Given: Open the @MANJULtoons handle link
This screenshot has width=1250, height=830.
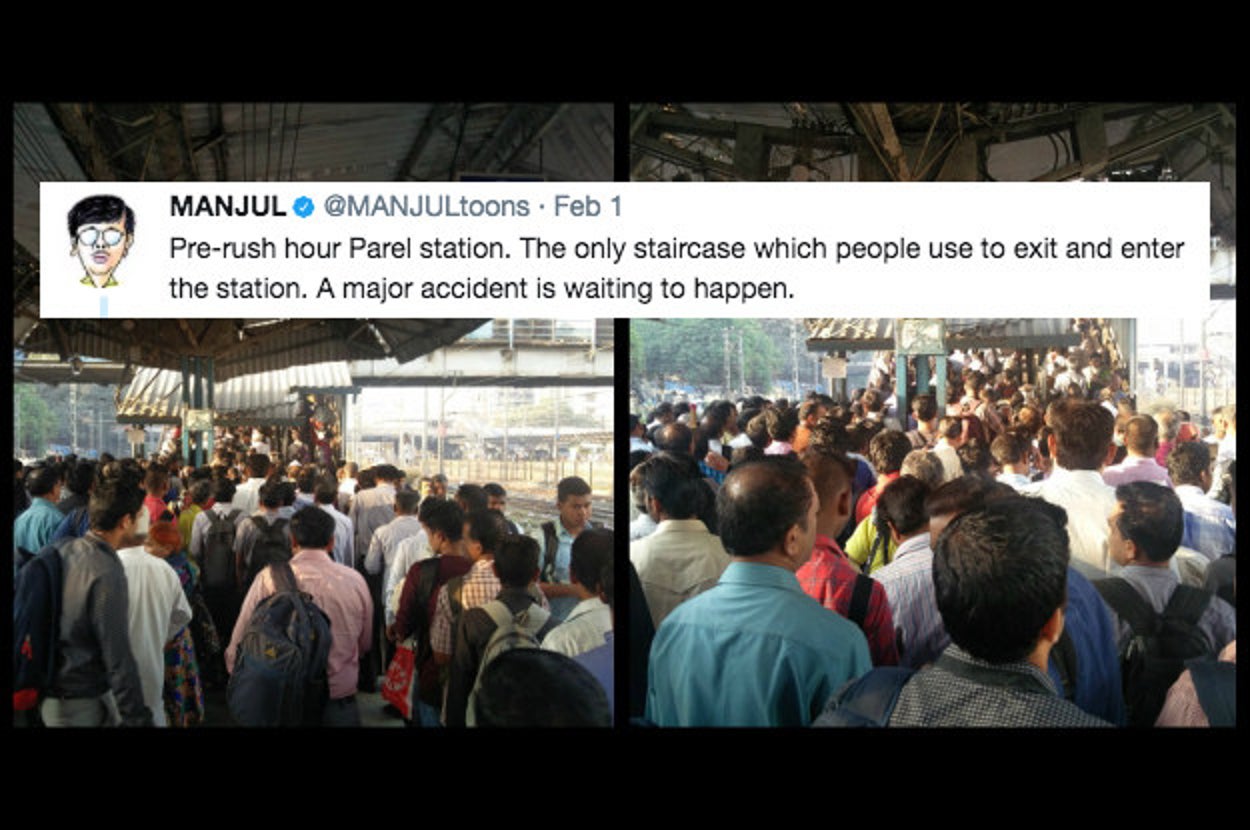Looking at the screenshot, I should [x=425, y=207].
